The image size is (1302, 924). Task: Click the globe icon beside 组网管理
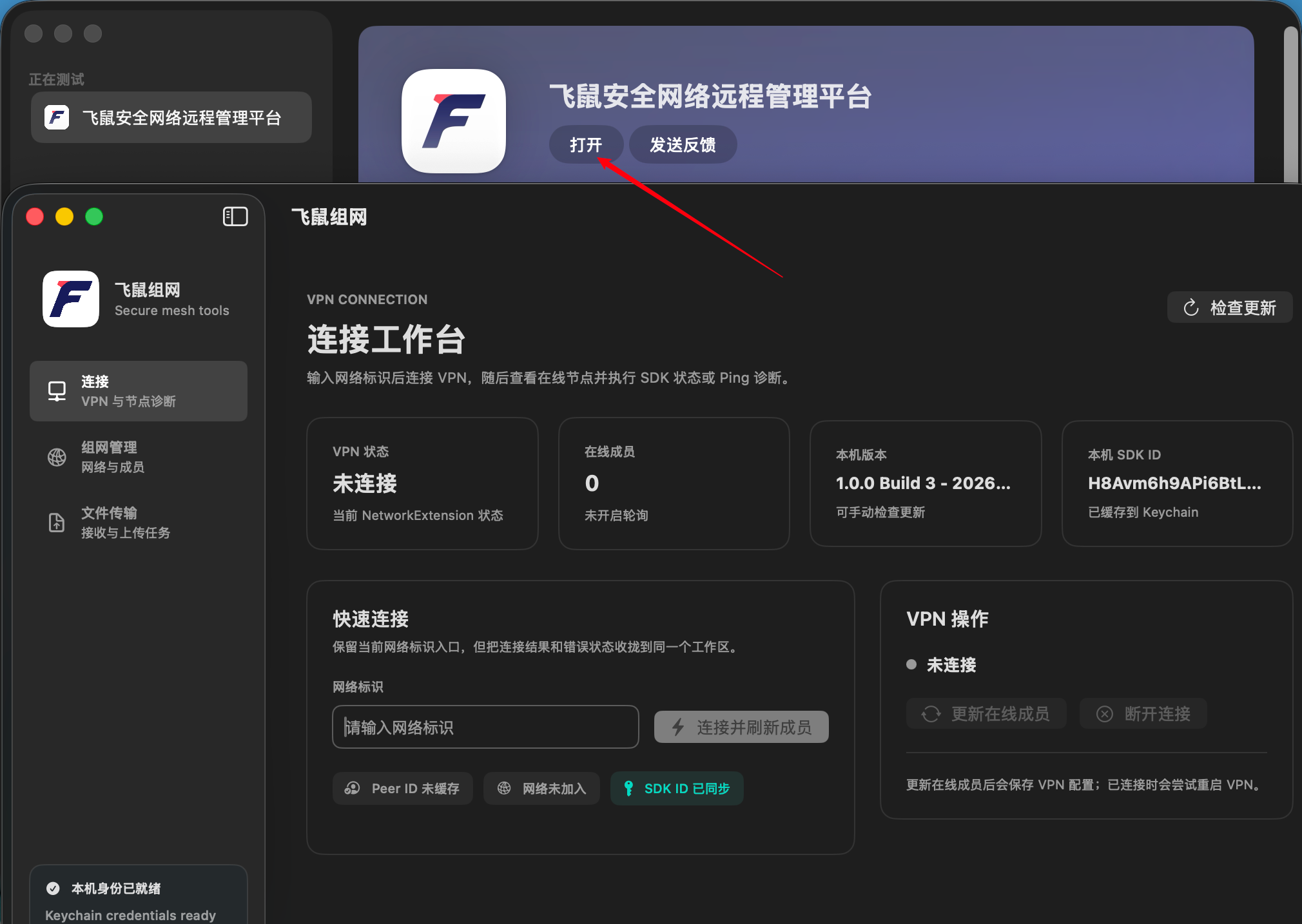click(x=57, y=457)
